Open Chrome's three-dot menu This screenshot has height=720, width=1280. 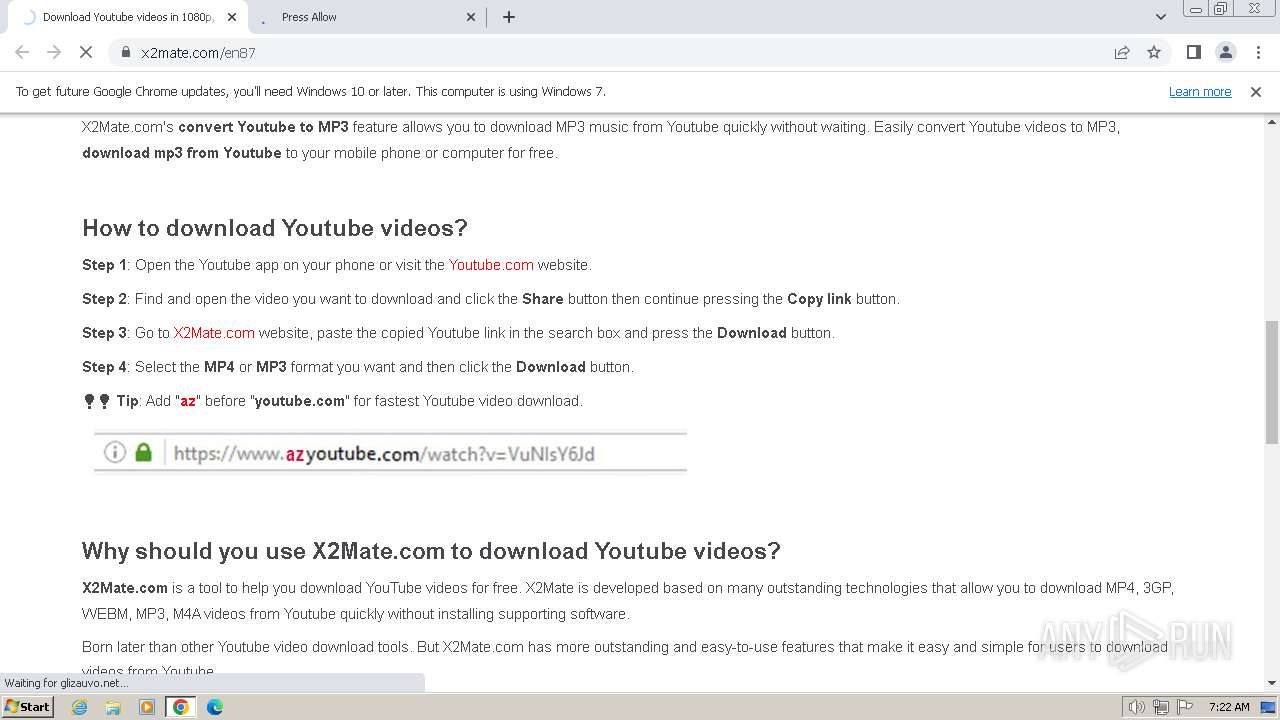pyautogui.click(x=1258, y=52)
